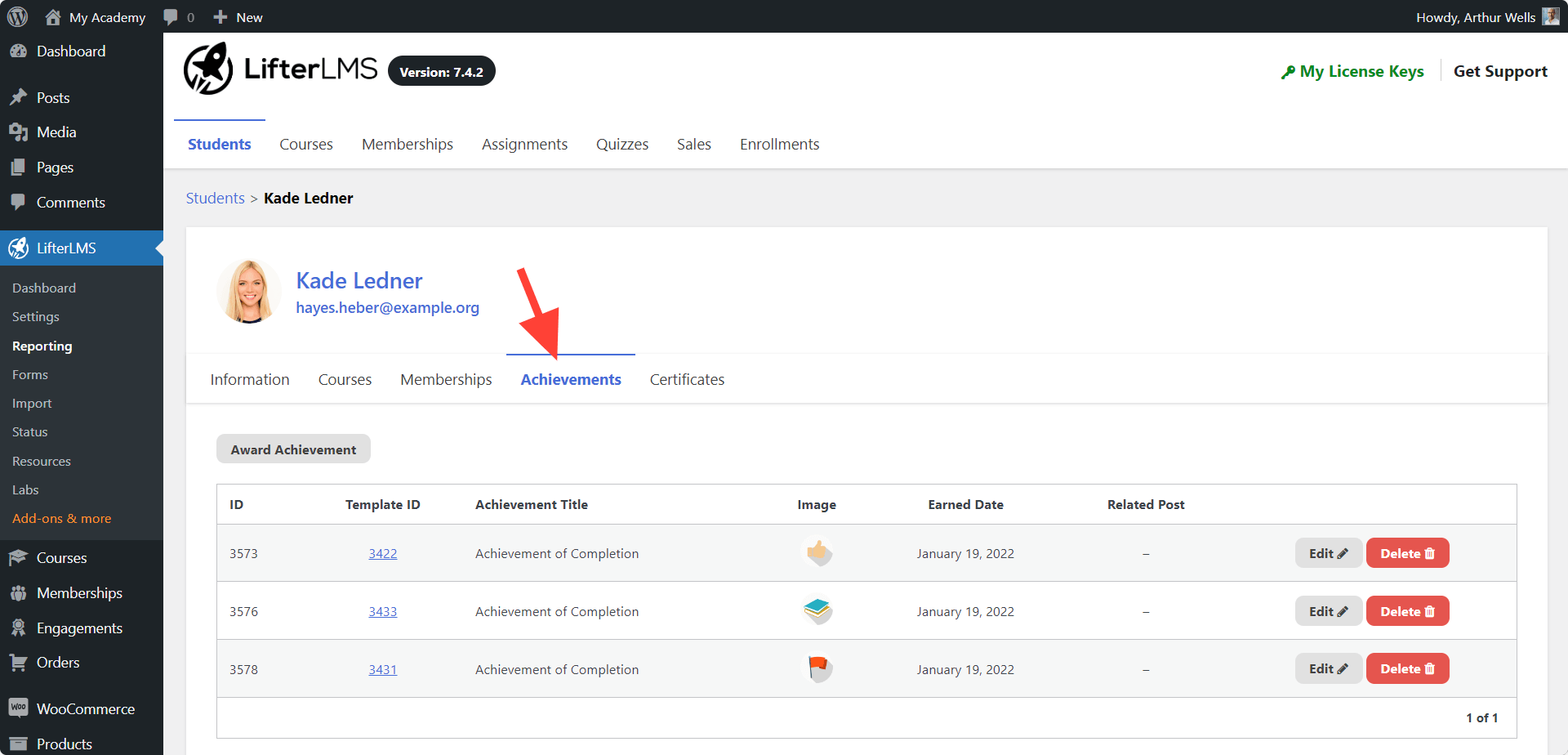Open LifterLMS Forms submenu item
The height and width of the screenshot is (755, 1568).
(x=30, y=374)
